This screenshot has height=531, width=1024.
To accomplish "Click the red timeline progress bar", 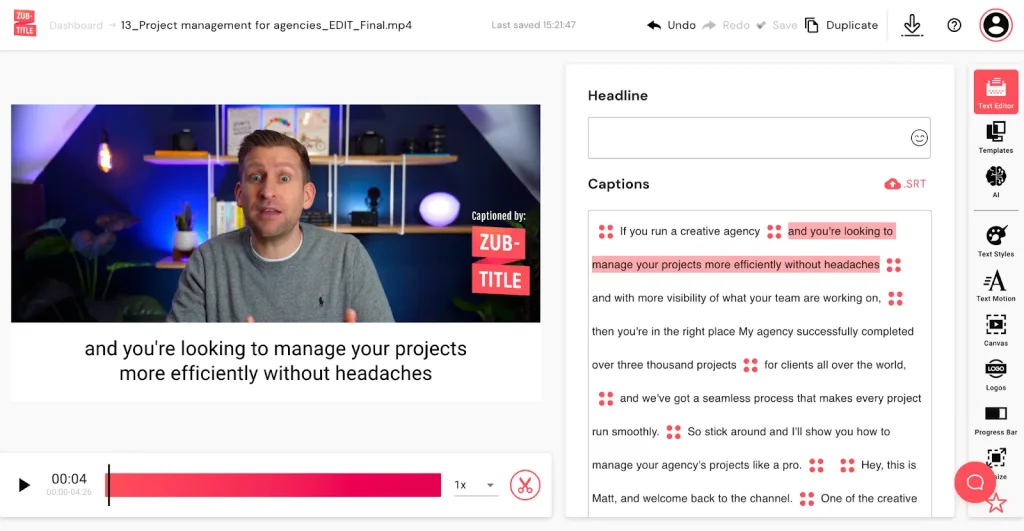I will pyautogui.click(x=273, y=485).
